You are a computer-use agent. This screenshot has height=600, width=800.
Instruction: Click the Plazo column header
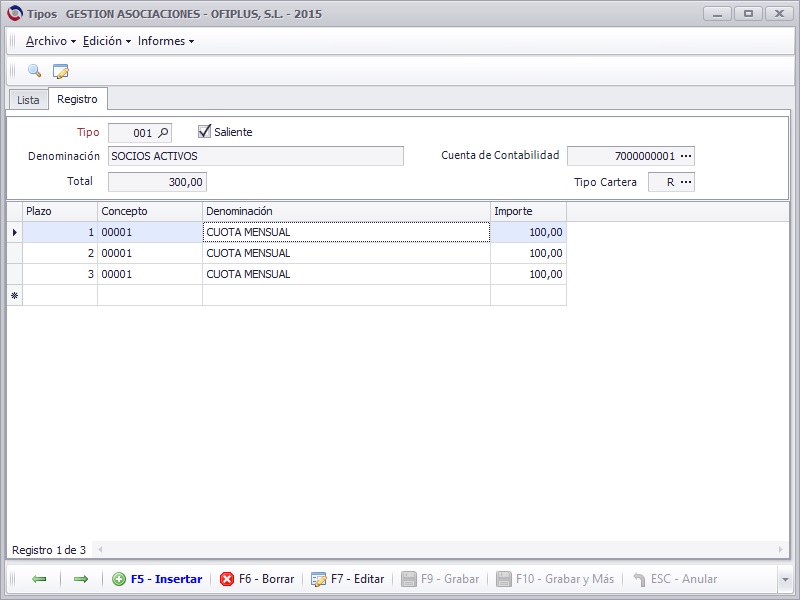click(x=60, y=211)
